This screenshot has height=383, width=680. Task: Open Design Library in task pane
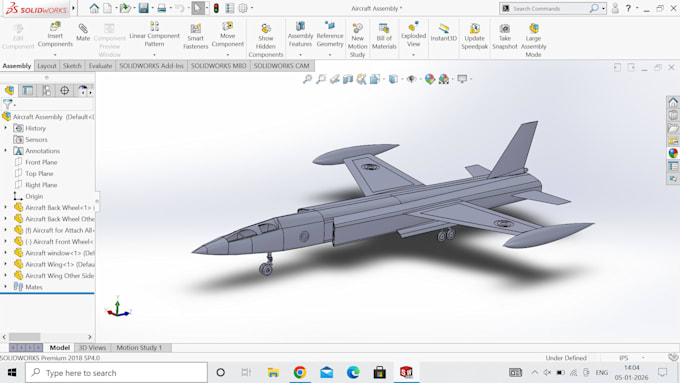tap(673, 115)
